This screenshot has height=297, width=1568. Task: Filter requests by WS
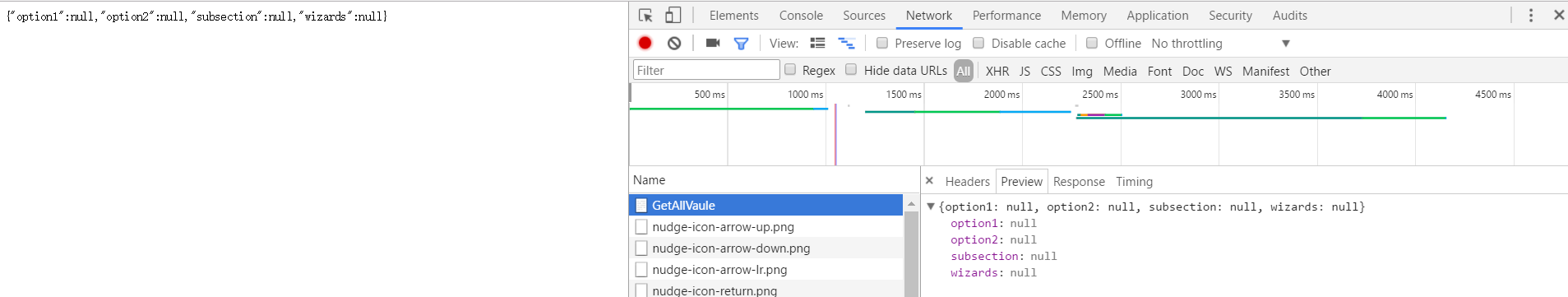coord(1223,71)
